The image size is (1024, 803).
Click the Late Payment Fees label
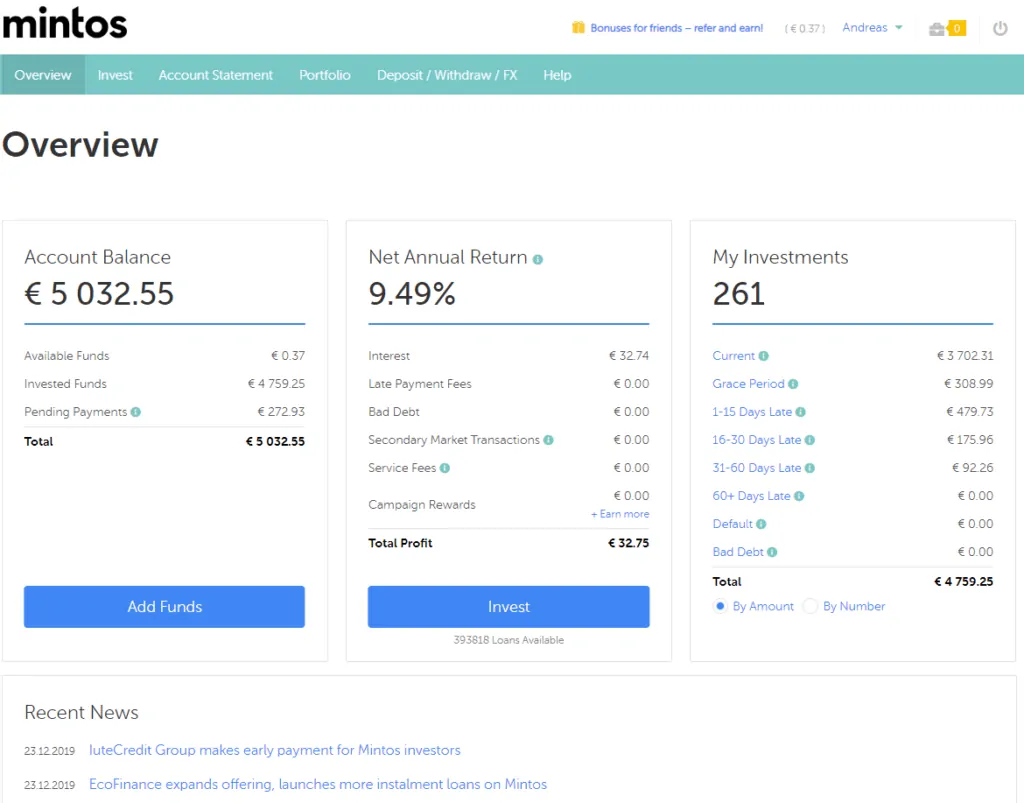click(420, 384)
